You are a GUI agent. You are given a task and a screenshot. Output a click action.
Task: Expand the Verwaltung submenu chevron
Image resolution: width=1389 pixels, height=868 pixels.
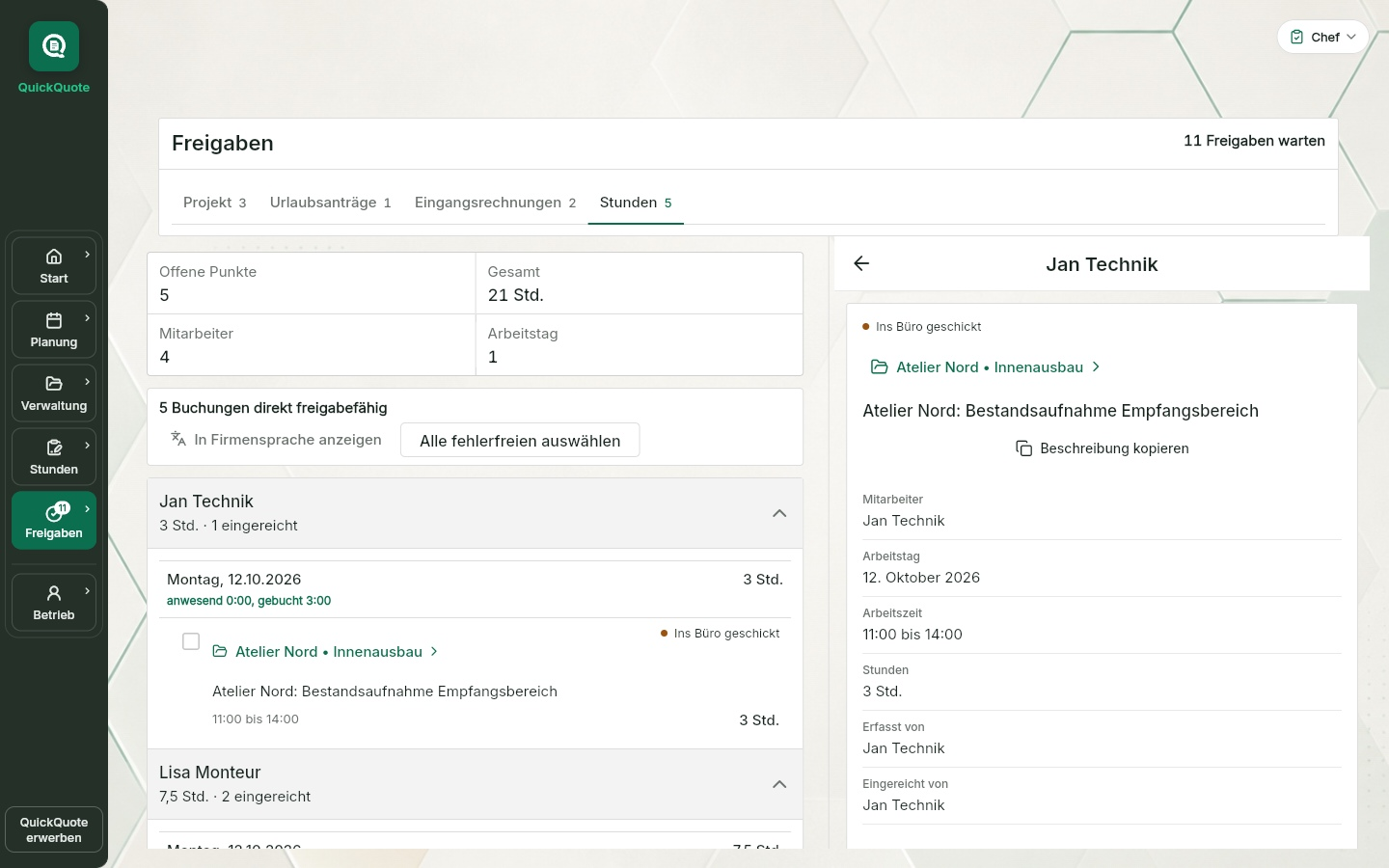(x=88, y=382)
